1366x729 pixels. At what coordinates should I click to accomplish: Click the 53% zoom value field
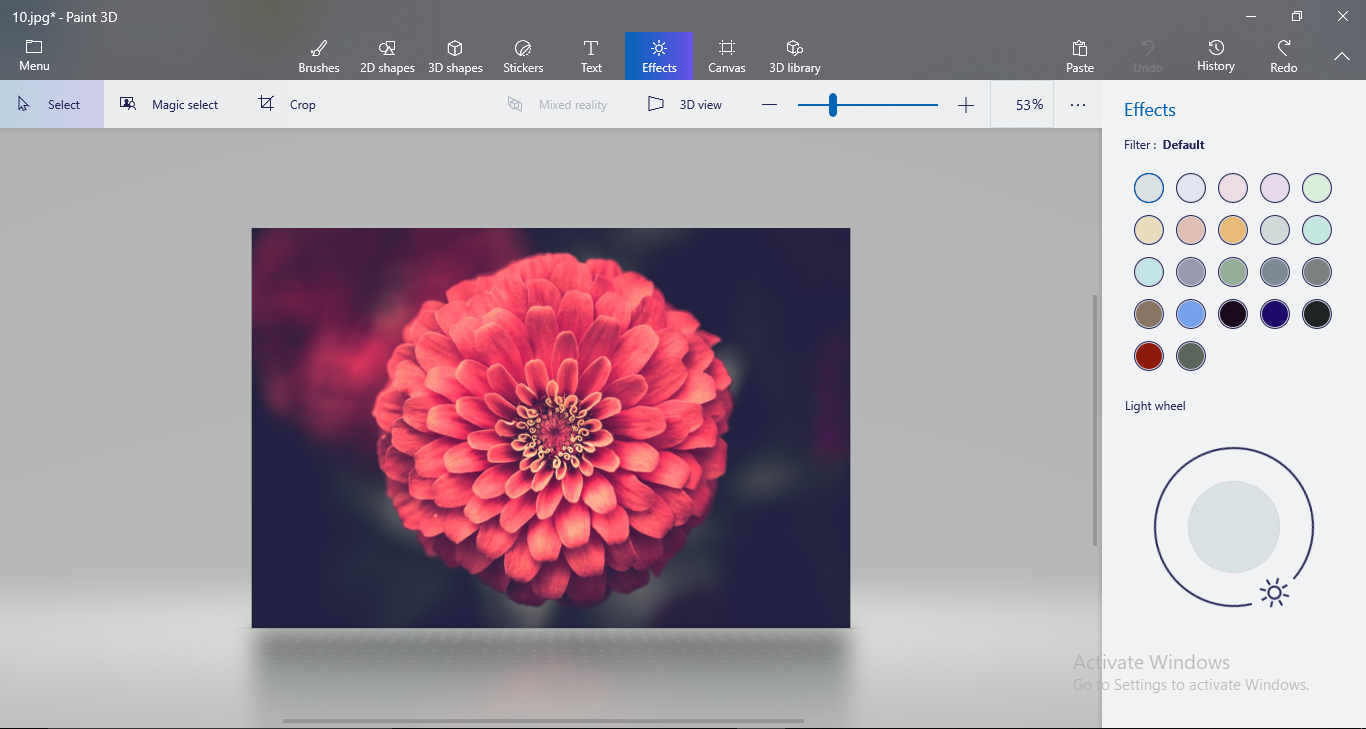click(x=1022, y=104)
